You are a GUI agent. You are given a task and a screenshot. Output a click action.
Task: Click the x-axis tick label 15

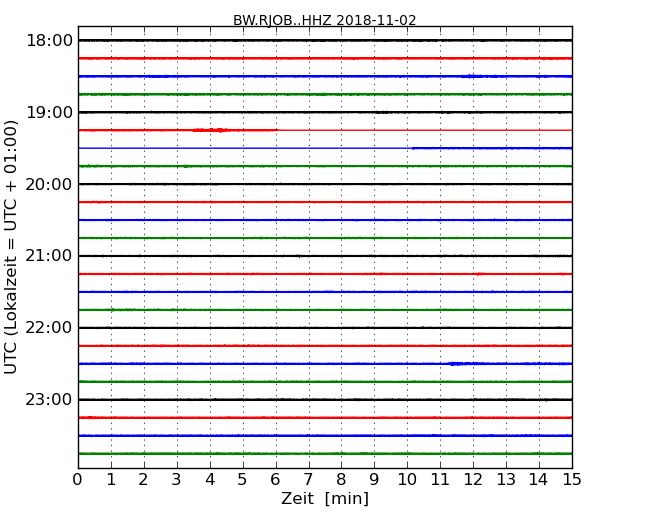572,479
